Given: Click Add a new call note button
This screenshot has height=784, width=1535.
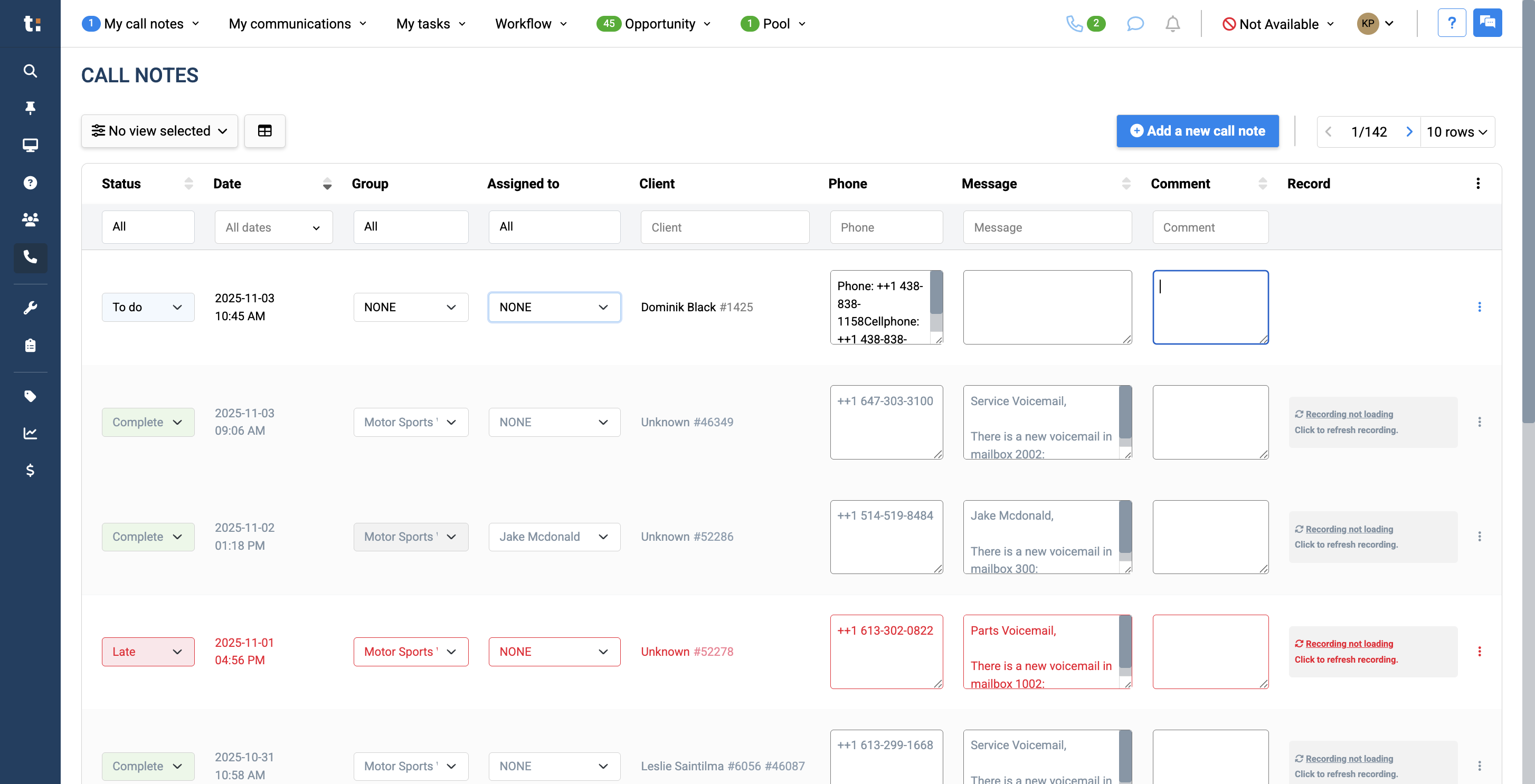Looking at the screenshot, I should coord(1197,131).
